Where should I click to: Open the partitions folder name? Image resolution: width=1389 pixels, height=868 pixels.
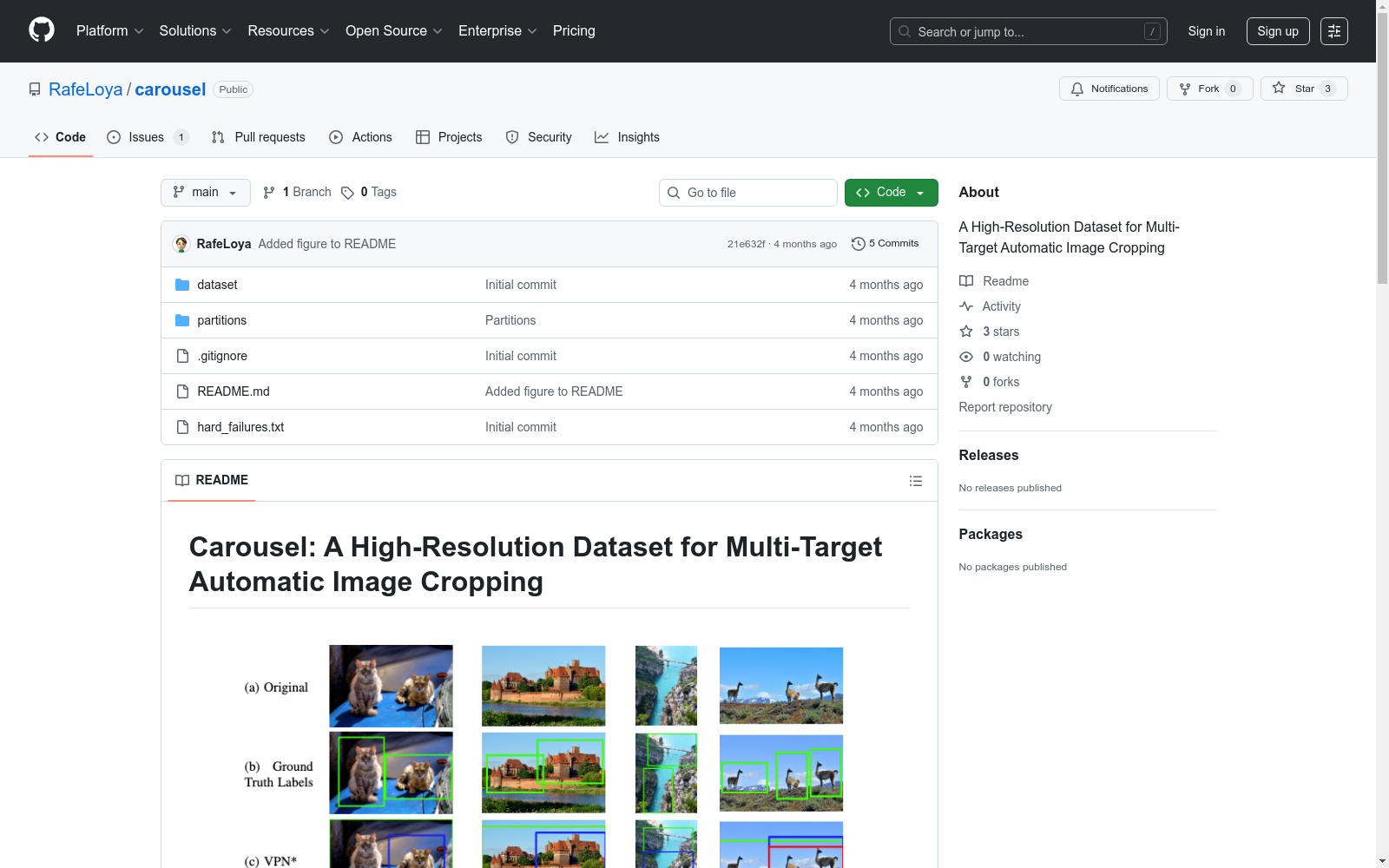pos(222,320)
